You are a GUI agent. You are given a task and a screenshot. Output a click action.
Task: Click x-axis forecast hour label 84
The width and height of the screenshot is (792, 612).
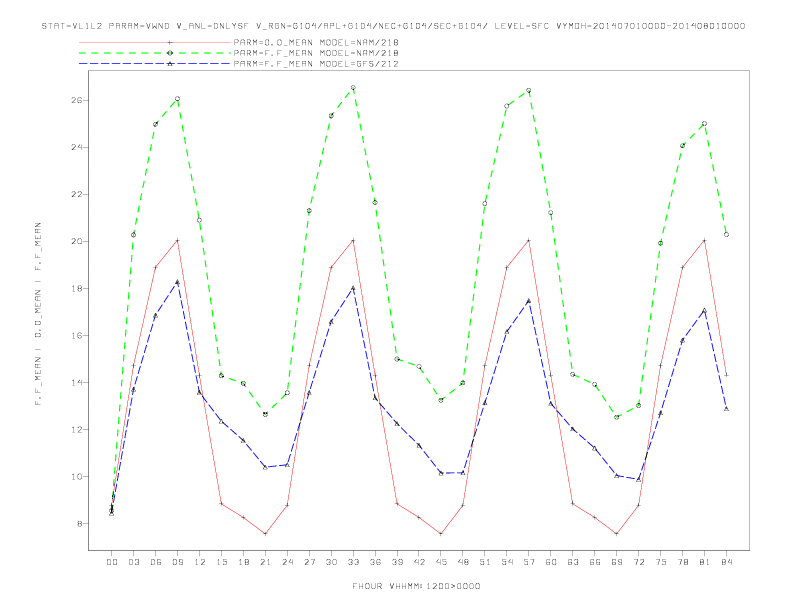pos(726,562)
